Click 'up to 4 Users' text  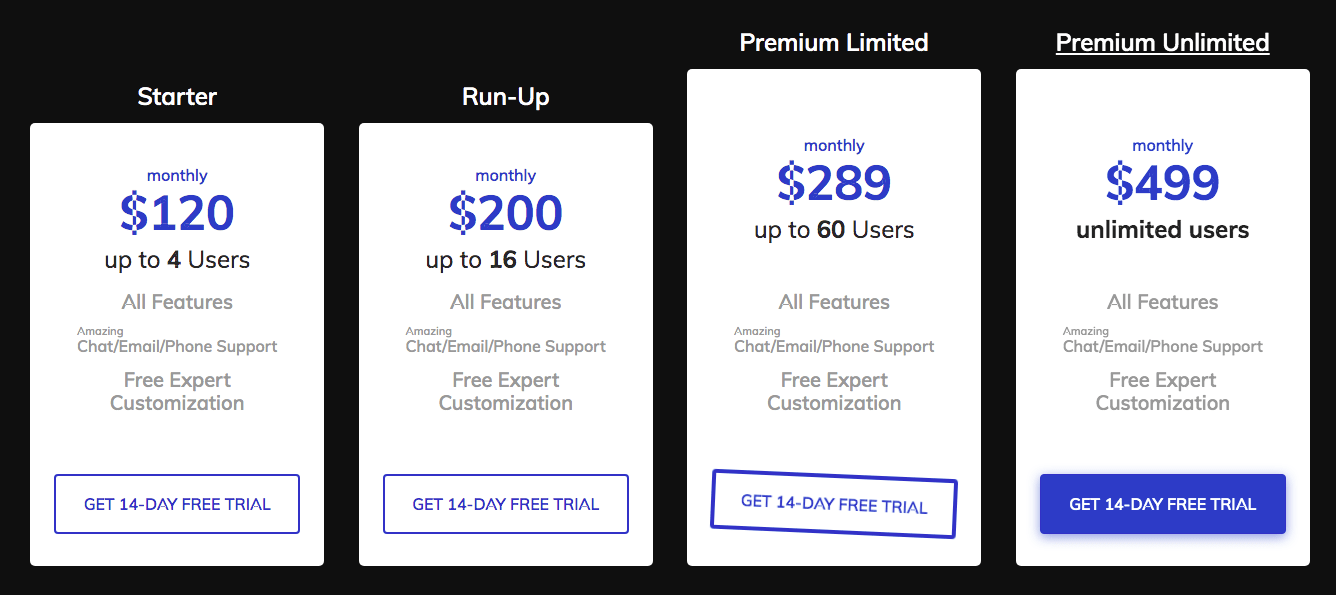pos(177,260)
